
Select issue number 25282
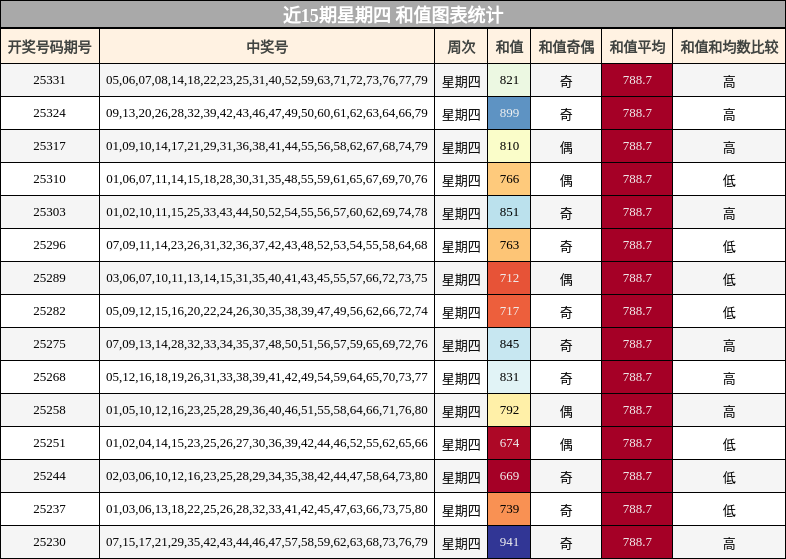(50, 311)
